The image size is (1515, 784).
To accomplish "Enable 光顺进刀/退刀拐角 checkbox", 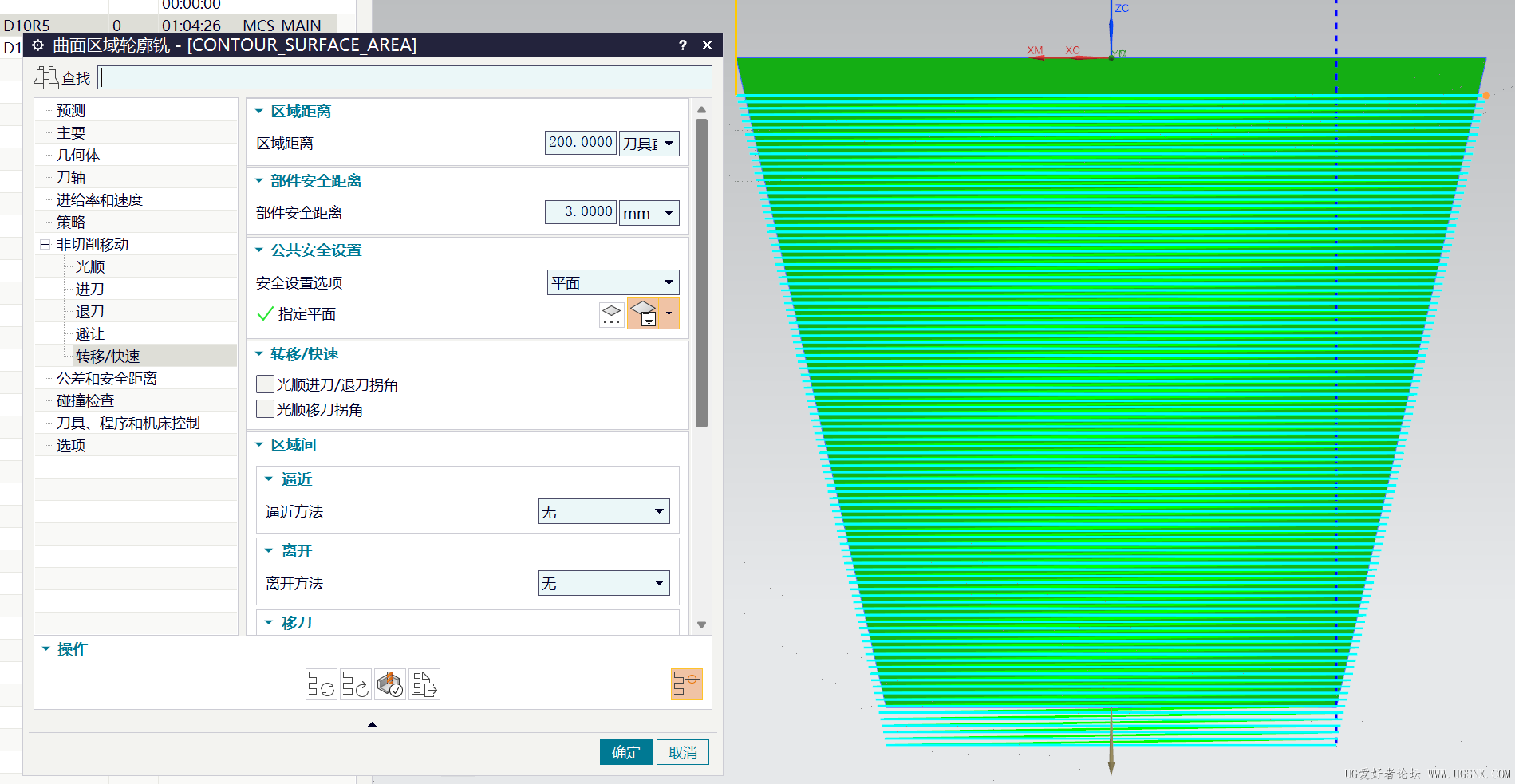I will click(x=266, y=384).
